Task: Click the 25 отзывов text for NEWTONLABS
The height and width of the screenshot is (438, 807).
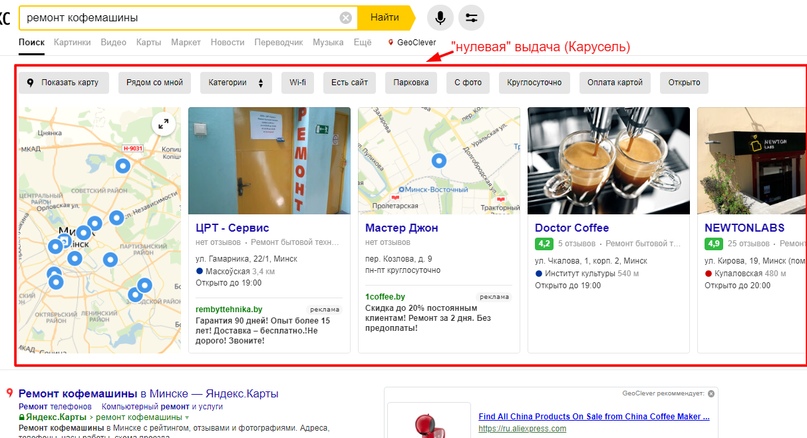Action: [748, 243]
